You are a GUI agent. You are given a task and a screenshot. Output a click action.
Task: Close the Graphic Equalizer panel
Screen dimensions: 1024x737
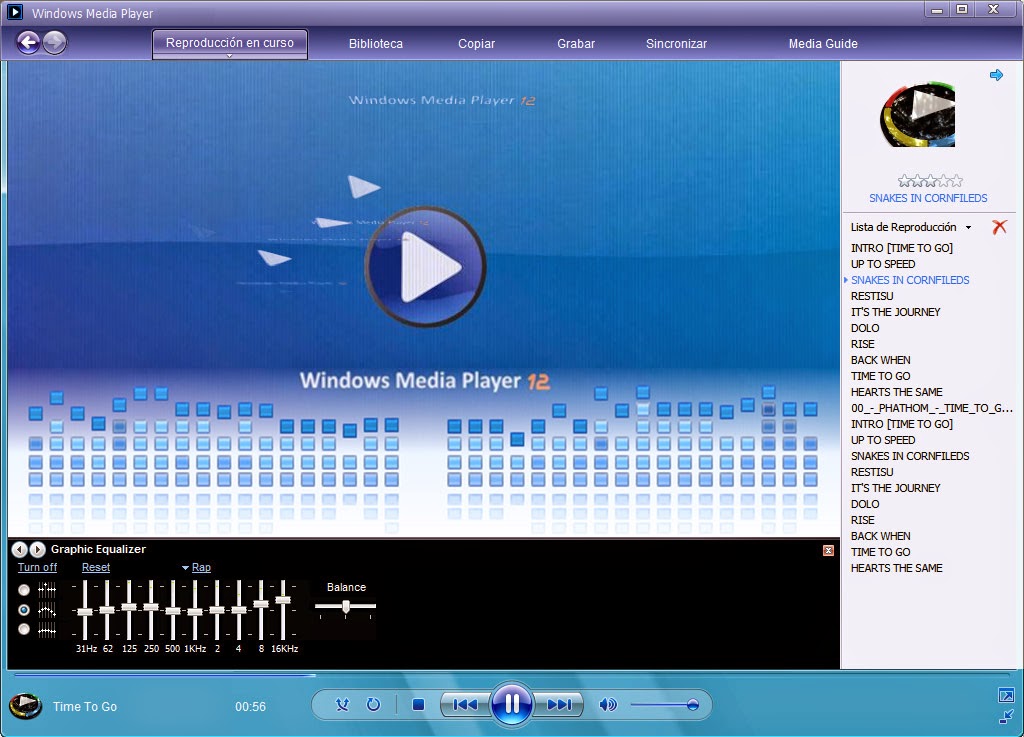tap(828, 550)
